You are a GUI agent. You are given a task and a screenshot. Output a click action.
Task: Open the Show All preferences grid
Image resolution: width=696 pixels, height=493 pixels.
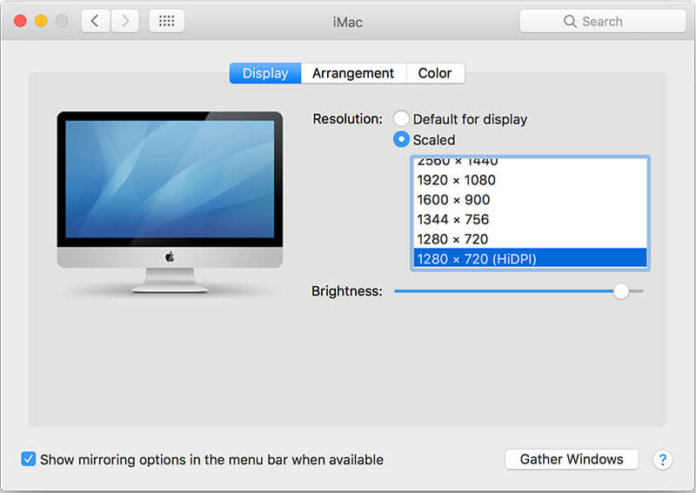coord(166,21)
